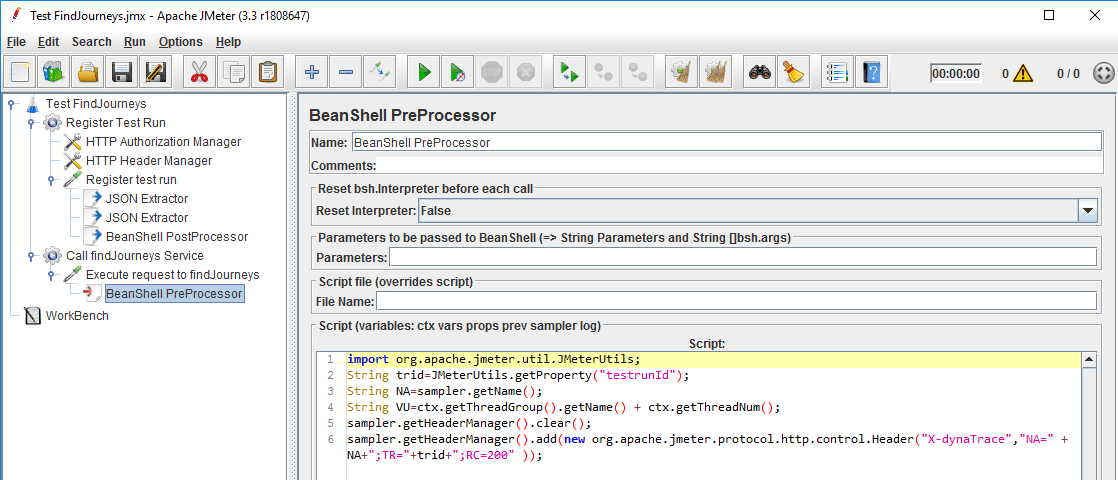
Task: Select BeanShell PostProcessor tree item
Action: point(177,236)
